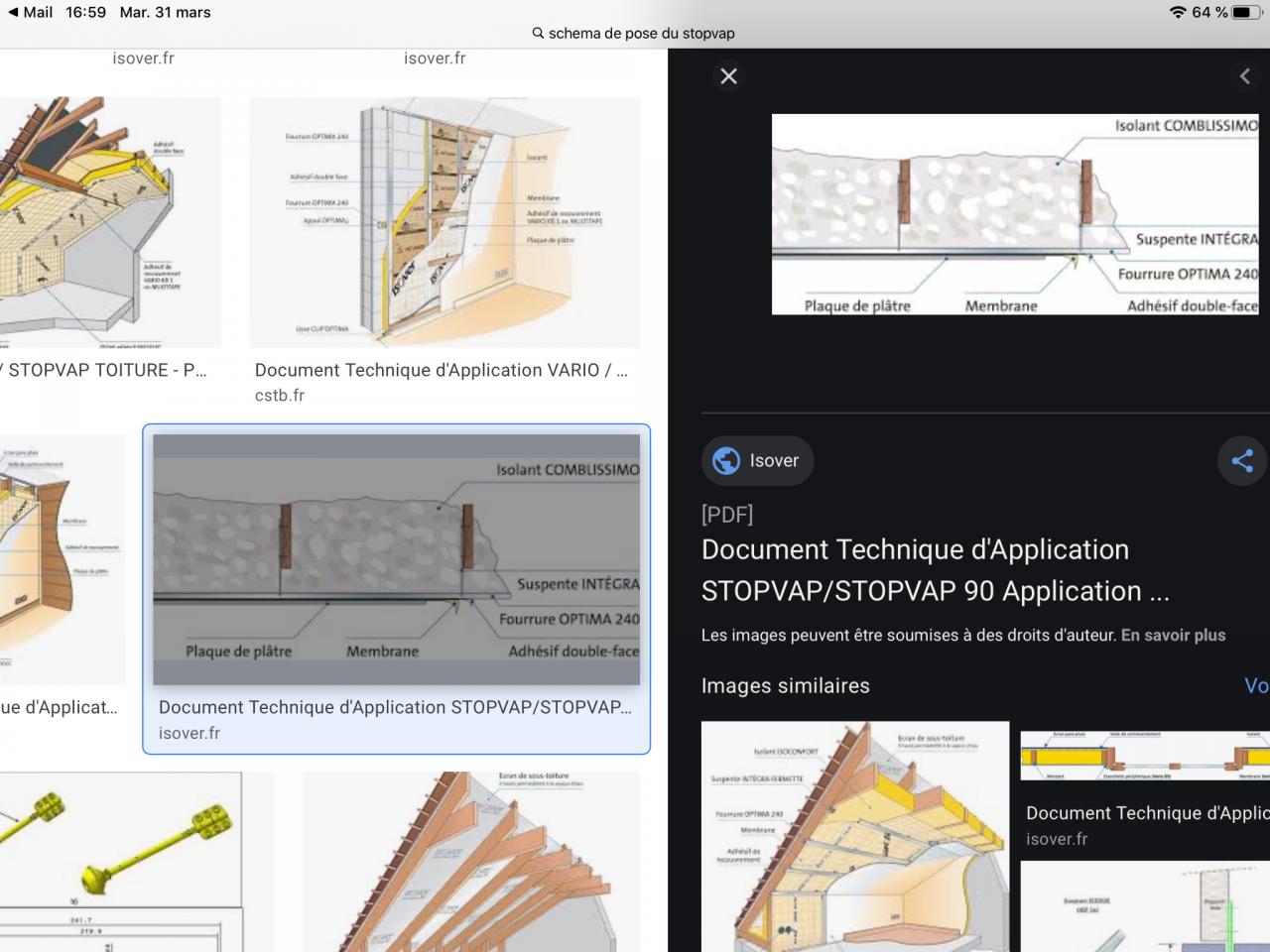Image resolution: width=1270 pixels, height=952 pixels.
Task: View the large COMBLISSIMO diagram preview
Action: click(1015, 214)
